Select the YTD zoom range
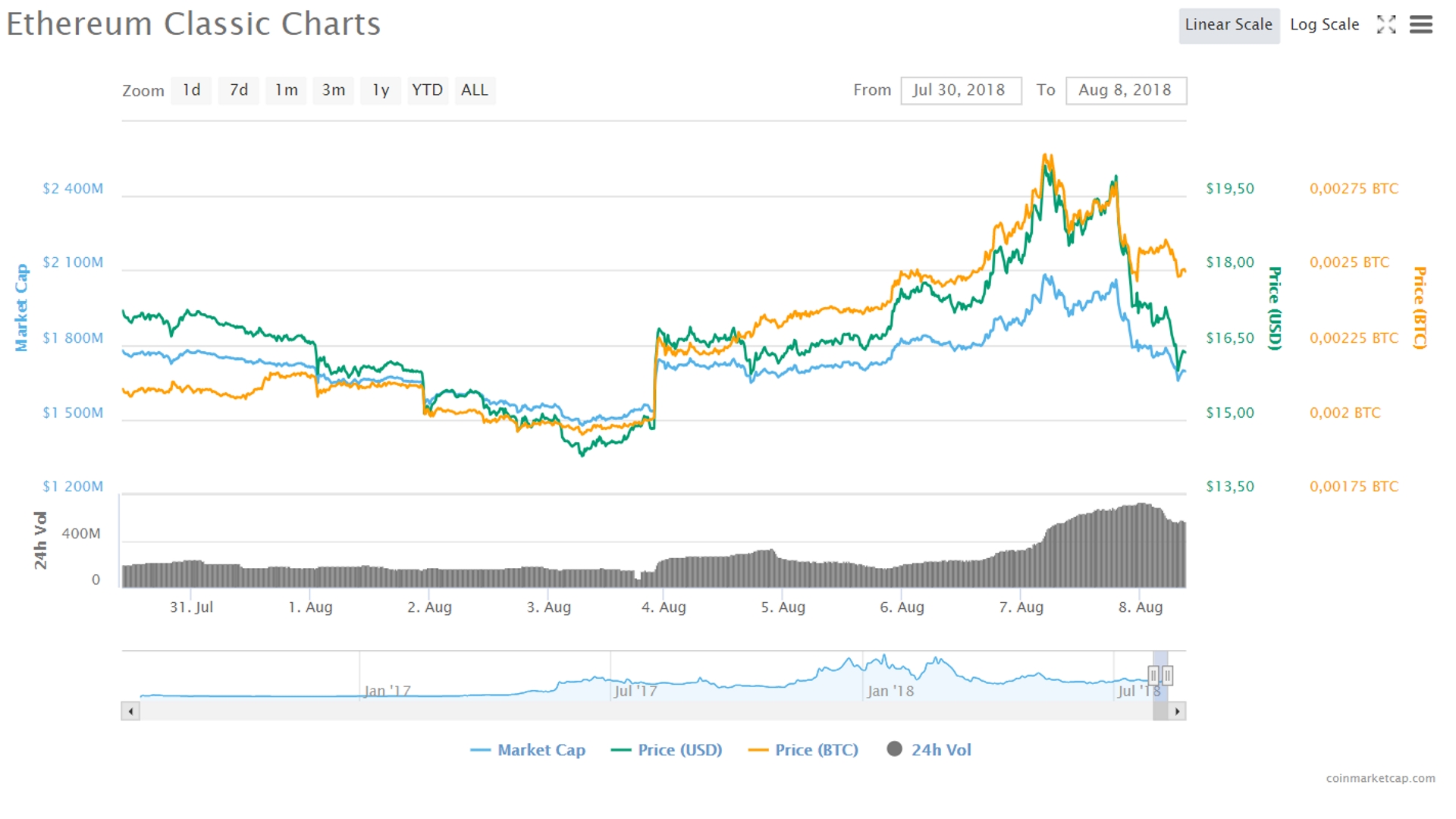Viewport: 1456px width, 819px height. pos(427,90)
